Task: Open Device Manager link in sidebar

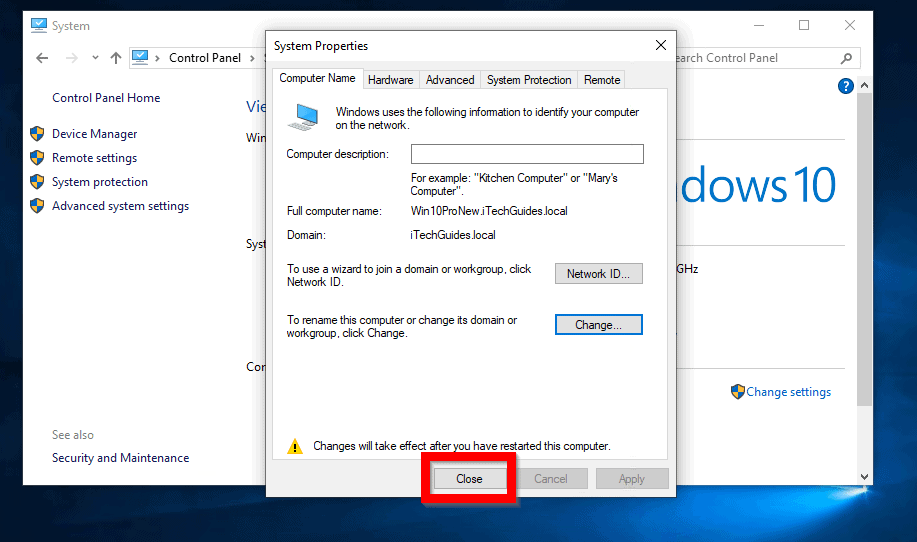Action: pos(94,134)
